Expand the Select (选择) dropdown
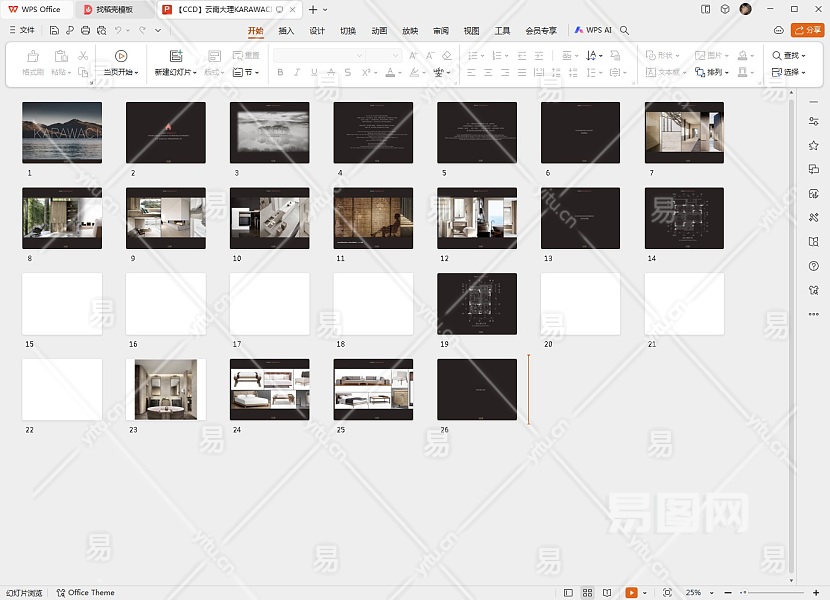The image size is (830, 600). click(x=789, y=72)
